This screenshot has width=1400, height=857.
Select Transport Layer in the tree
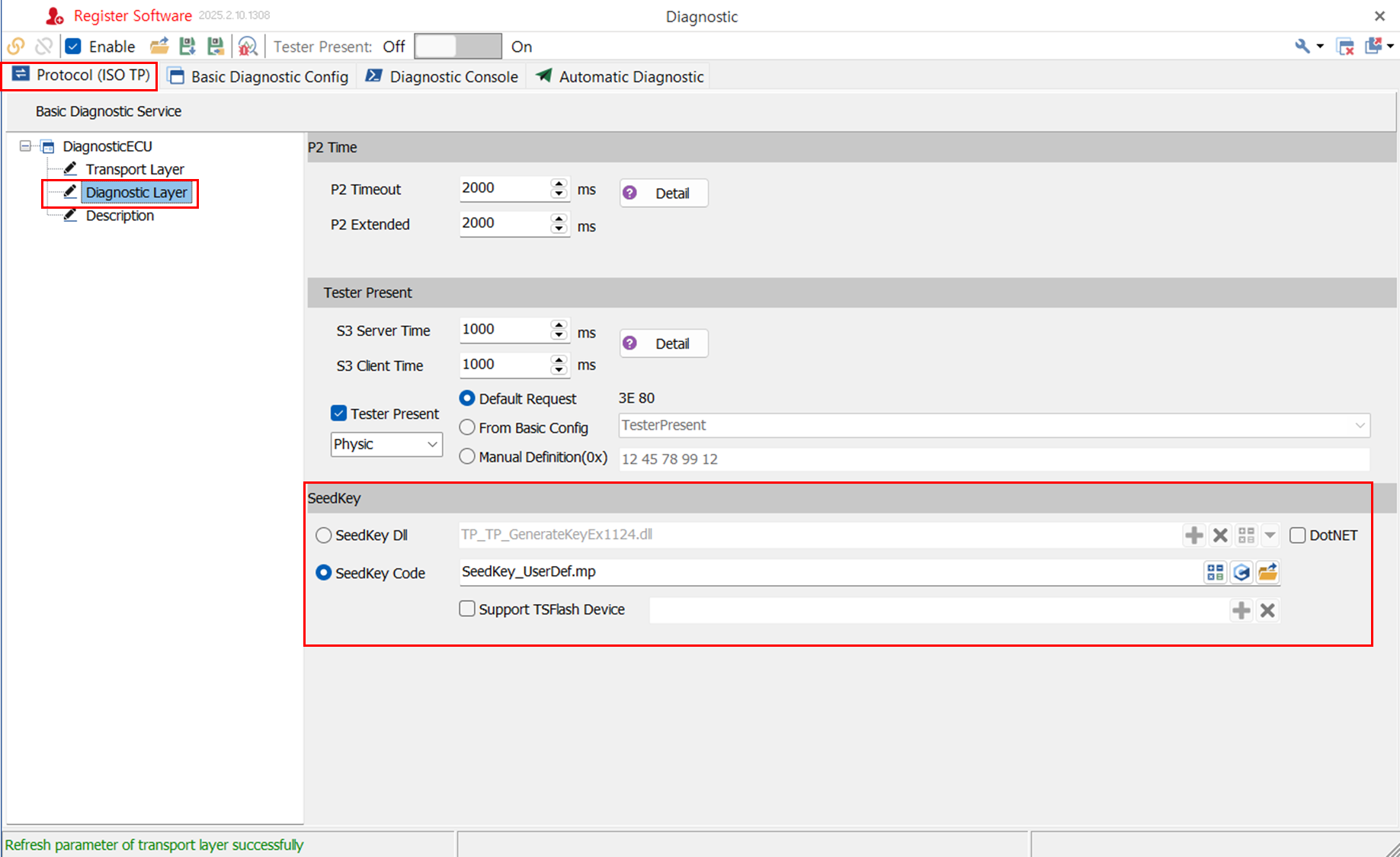(135, 169)
